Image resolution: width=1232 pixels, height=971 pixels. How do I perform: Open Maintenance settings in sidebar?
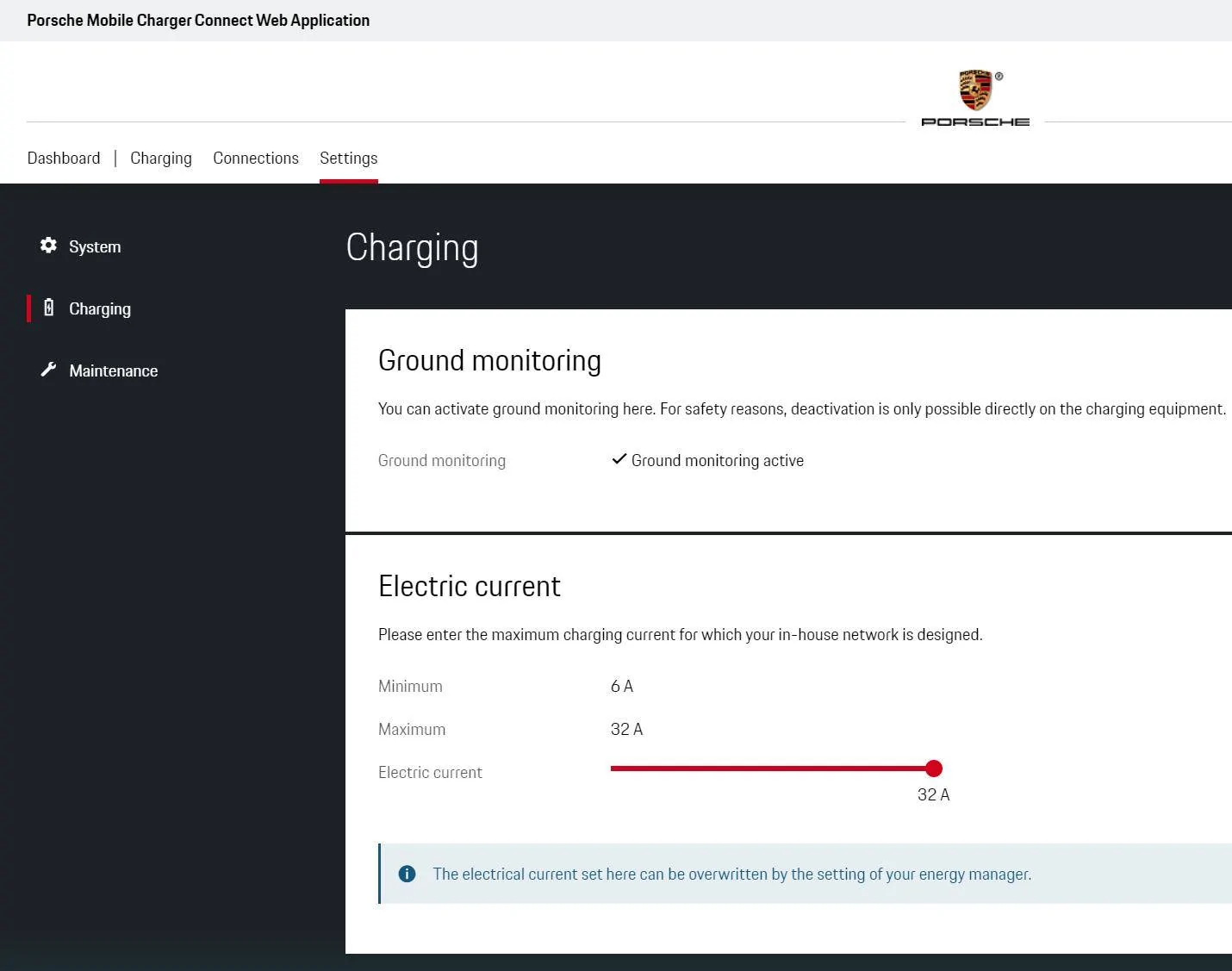tap(114, 370)
